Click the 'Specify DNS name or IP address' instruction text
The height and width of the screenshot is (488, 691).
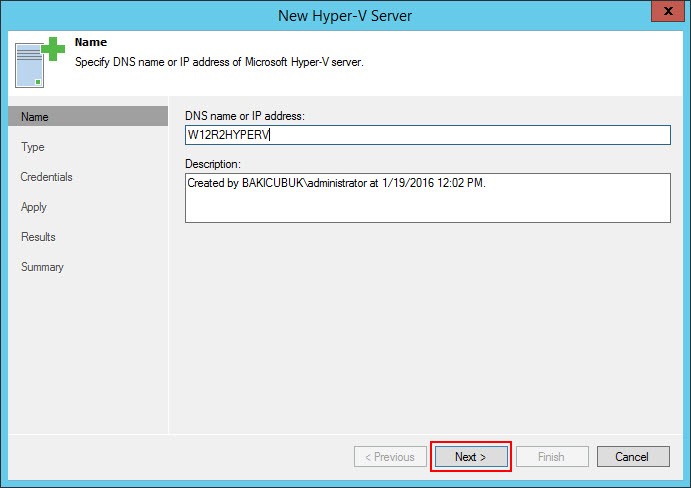(219, 62)
